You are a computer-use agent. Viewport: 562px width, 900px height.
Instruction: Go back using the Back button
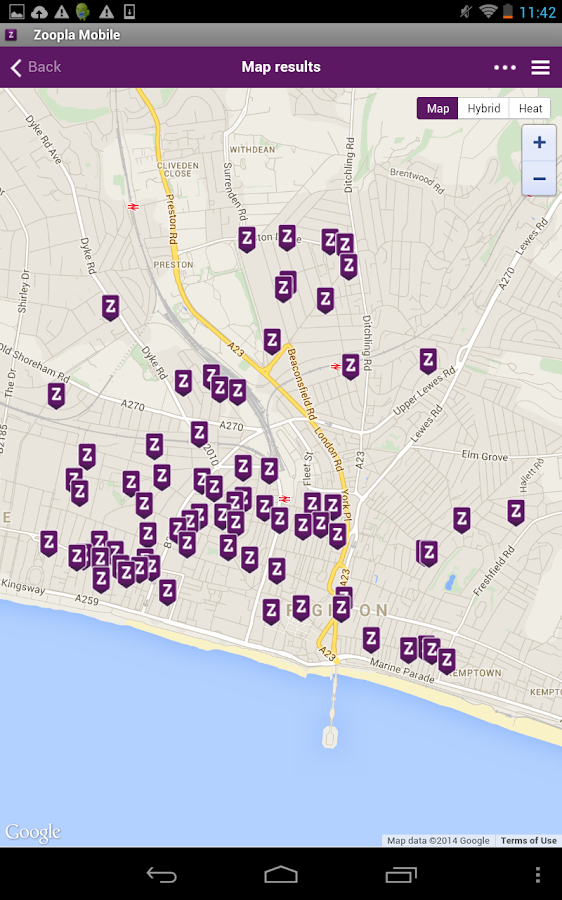pyautogui.click(x=36, y=67)
